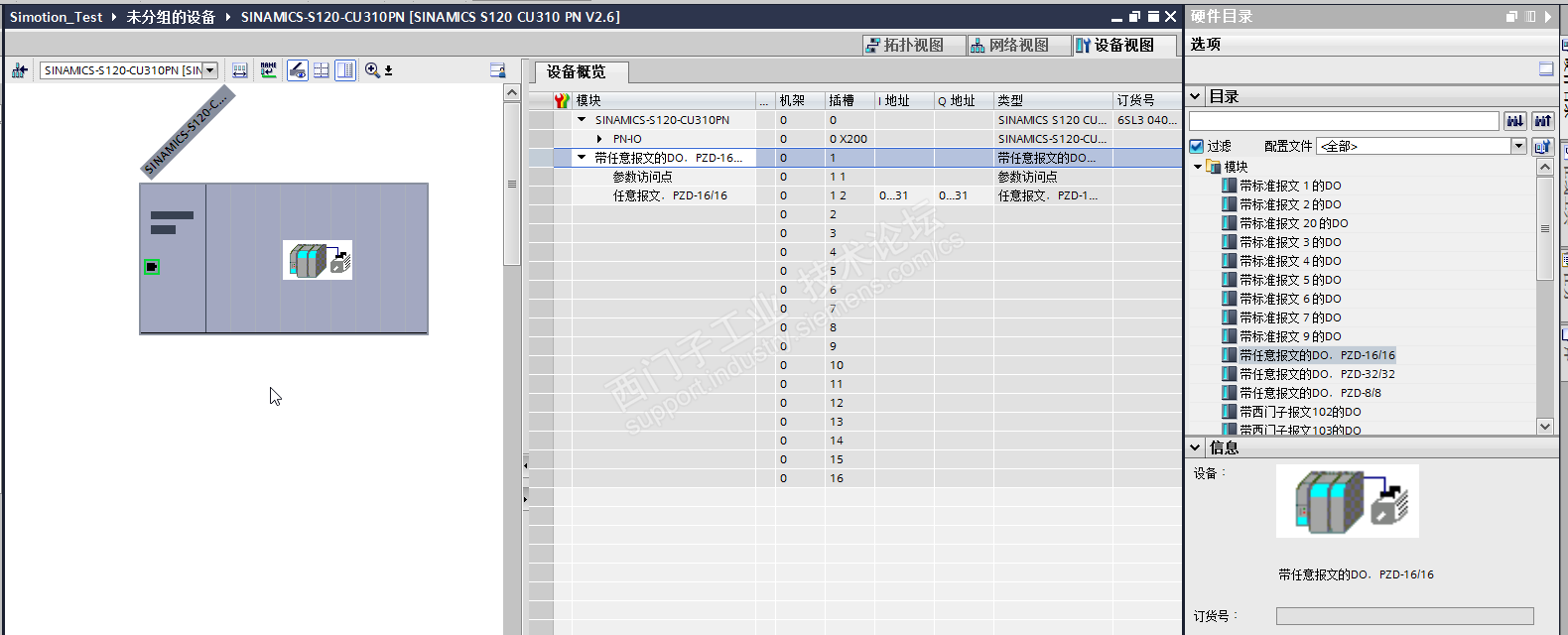Select 带任意报文的DO. PZD-32/32 in catalog
1568x635 pixels.
[x=1317, y=374]
